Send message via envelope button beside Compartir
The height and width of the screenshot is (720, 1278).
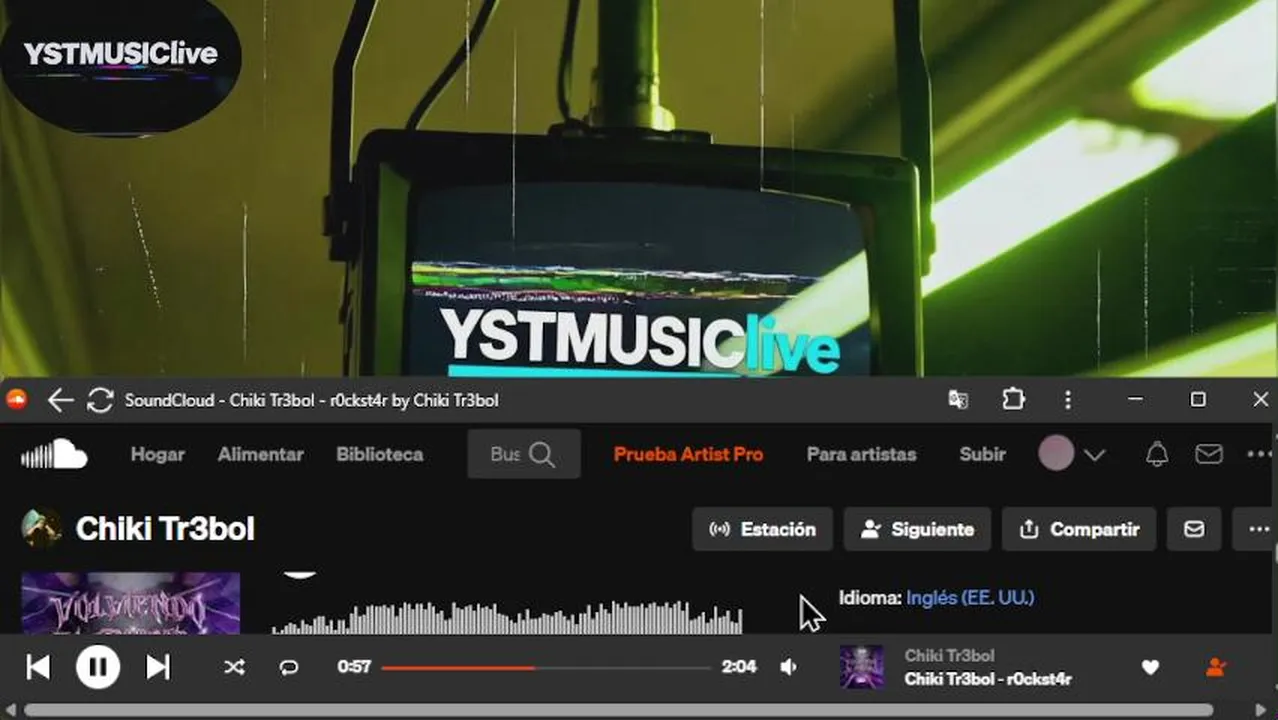tap(1194, 529)
